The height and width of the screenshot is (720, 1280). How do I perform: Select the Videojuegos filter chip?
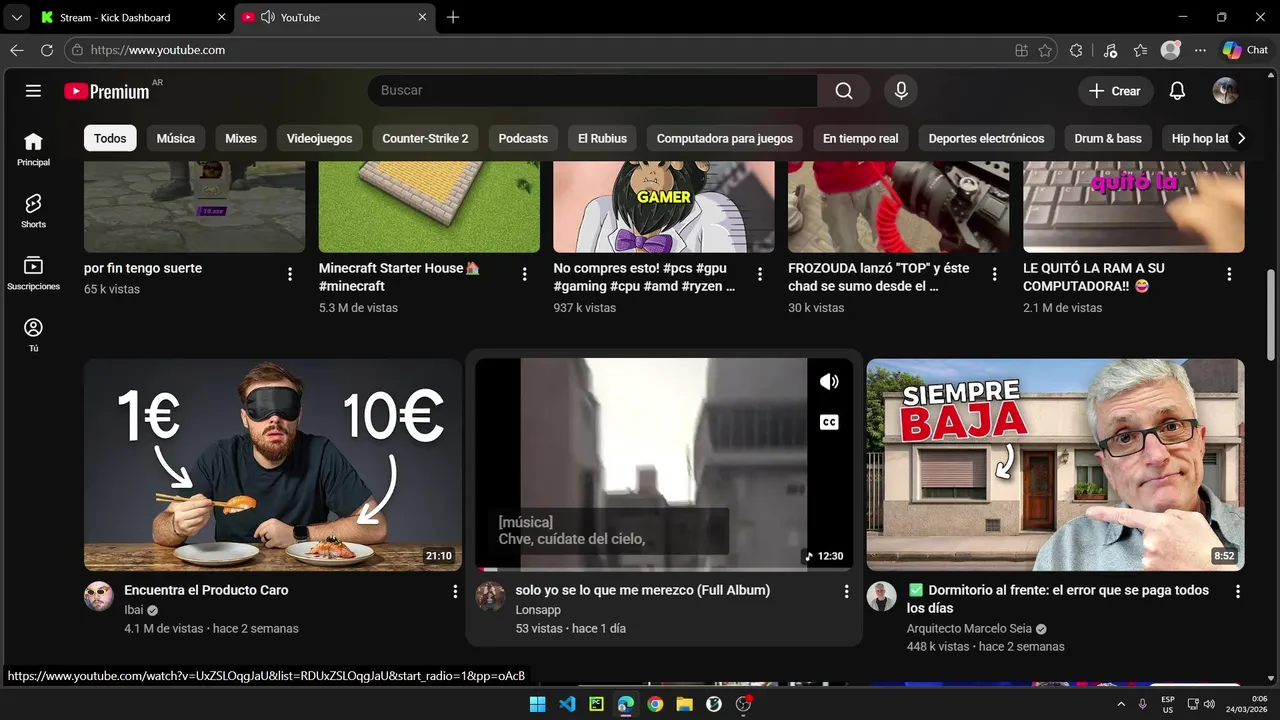319,138
